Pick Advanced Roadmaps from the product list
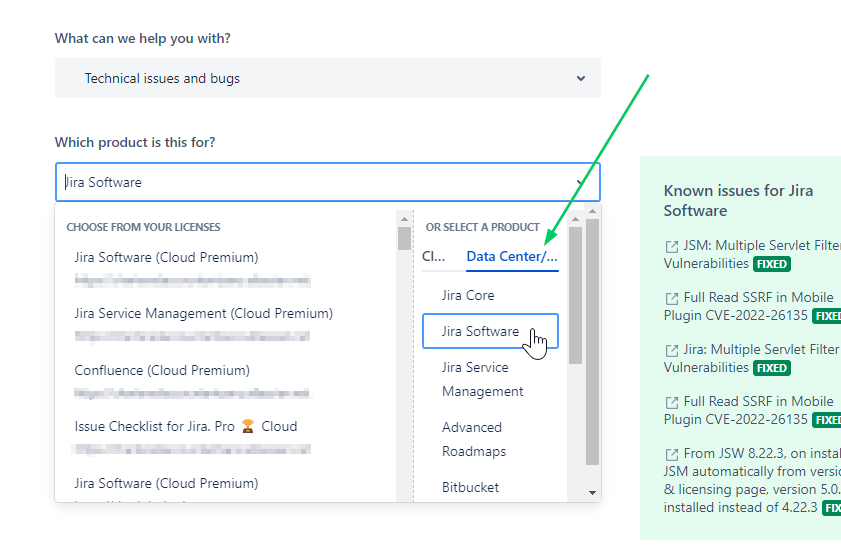 pos(474,439)
